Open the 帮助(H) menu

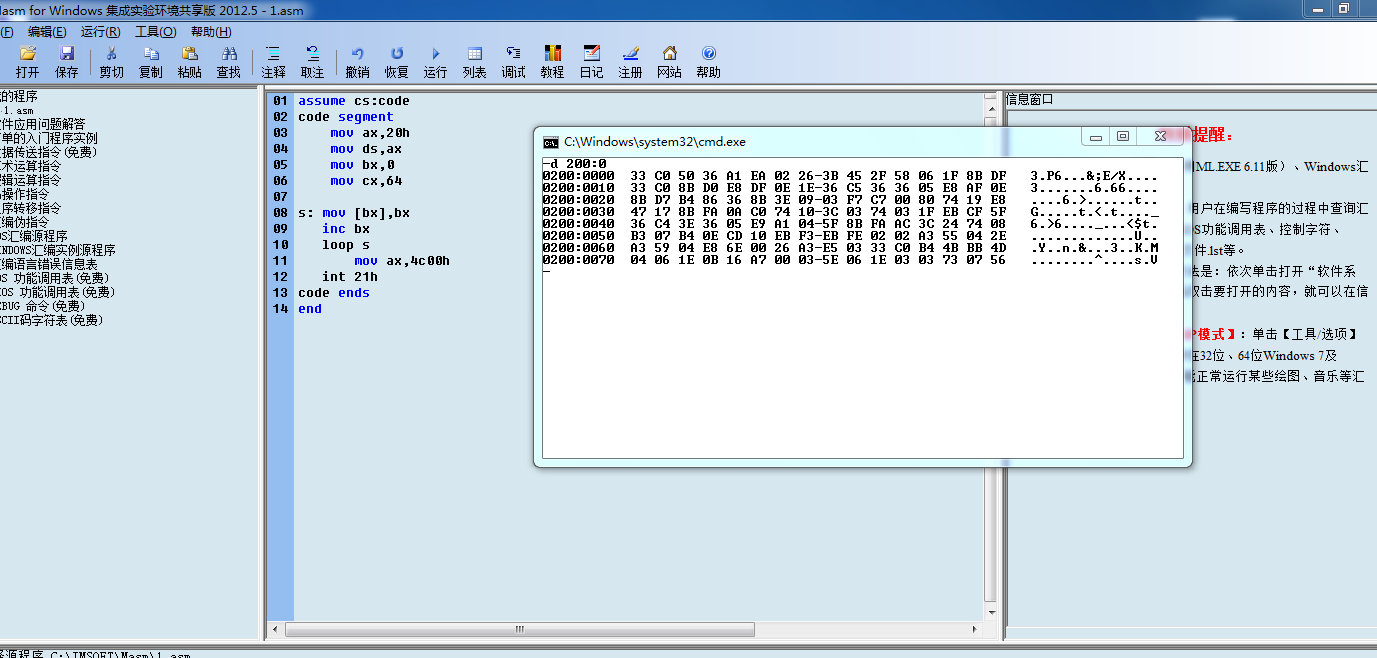point(211,32)
